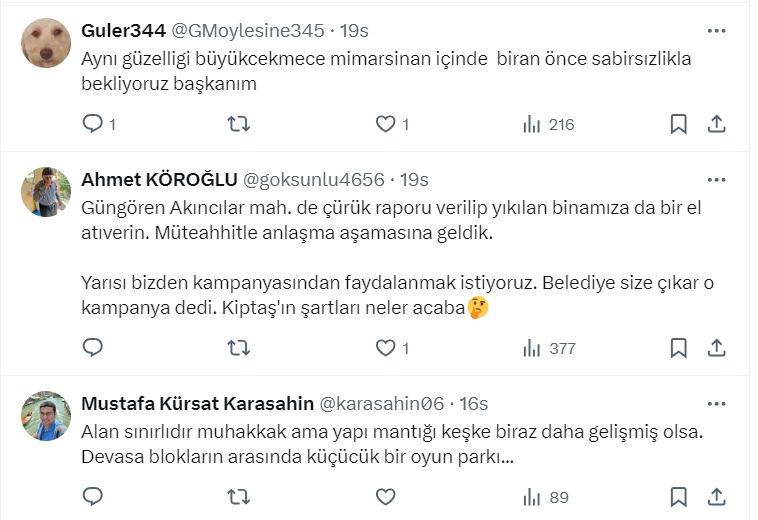This screenshot has width=758, height=520.
Task: Reply to Guler344's tweet
Action: coord(93,124)
